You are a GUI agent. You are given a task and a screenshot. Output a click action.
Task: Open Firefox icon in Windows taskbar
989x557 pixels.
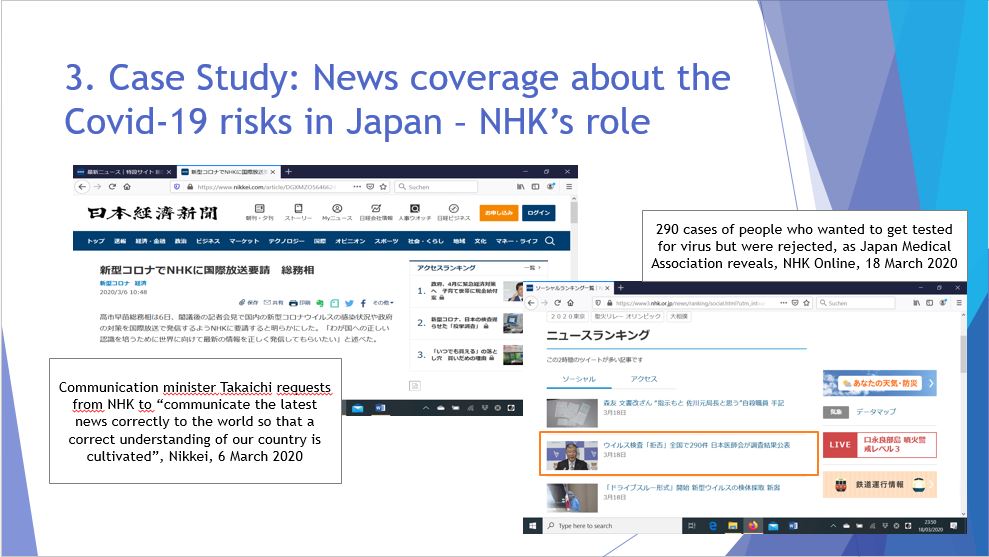pos(753,525)
